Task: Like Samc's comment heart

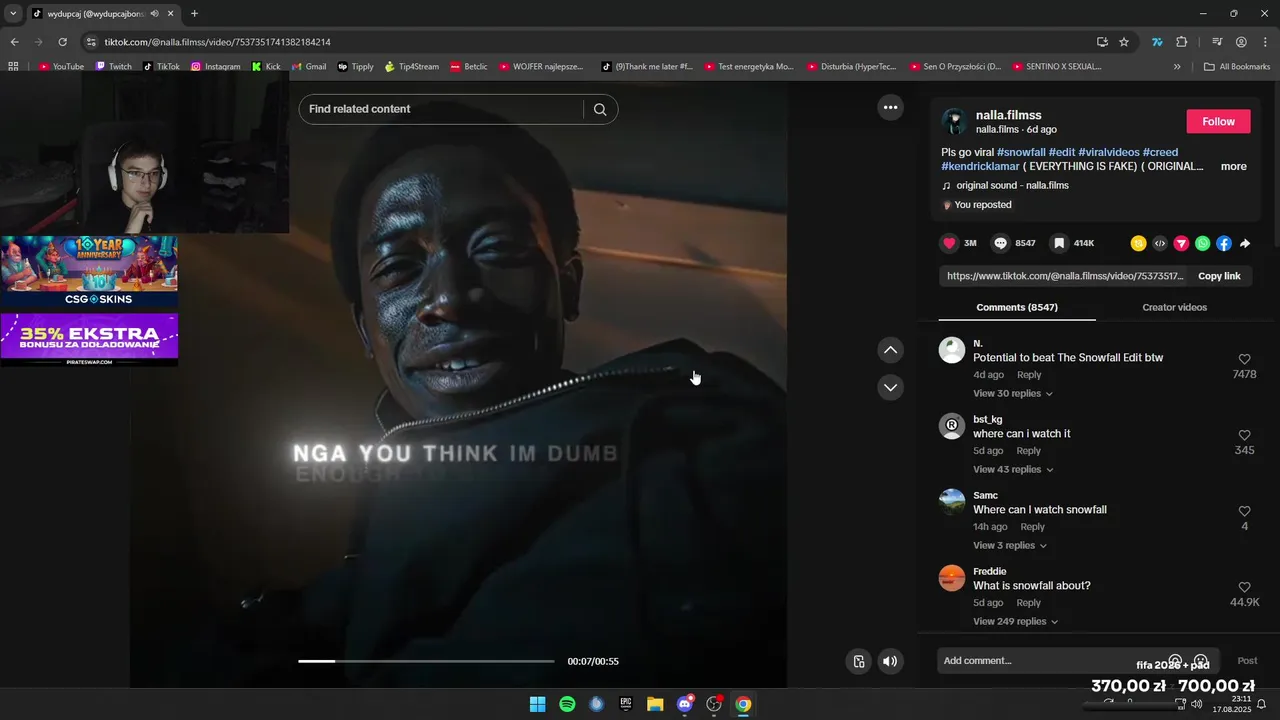Action: [x=1244, y=511]
